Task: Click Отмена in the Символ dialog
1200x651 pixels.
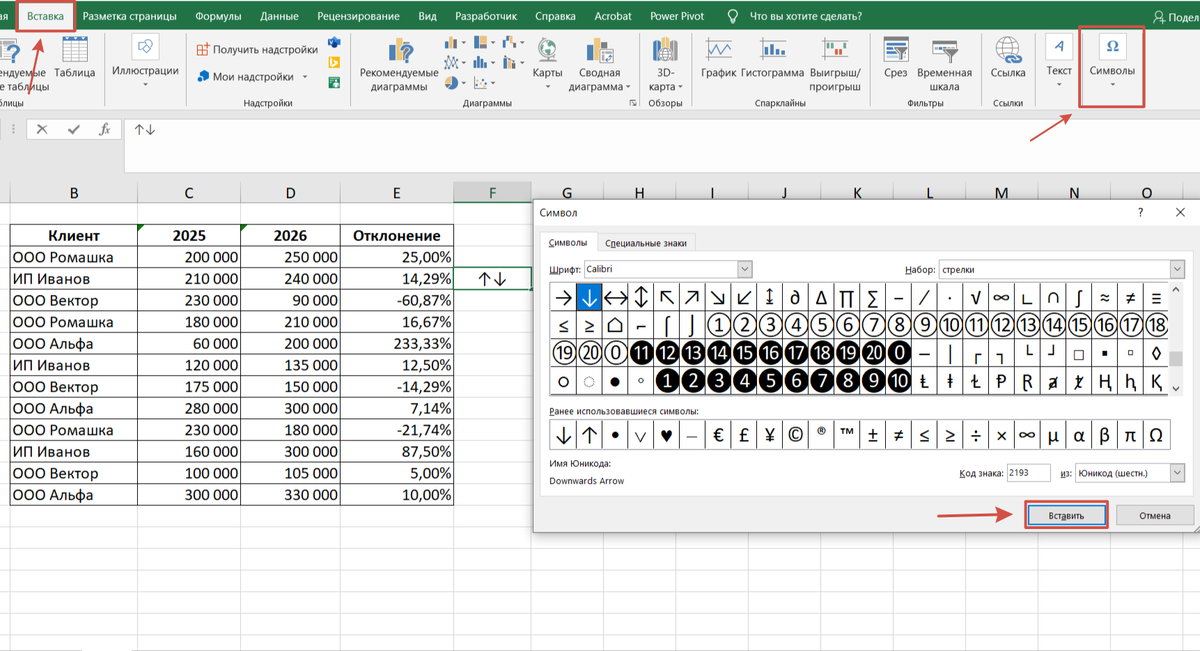Action: (x=1155, y=514)
